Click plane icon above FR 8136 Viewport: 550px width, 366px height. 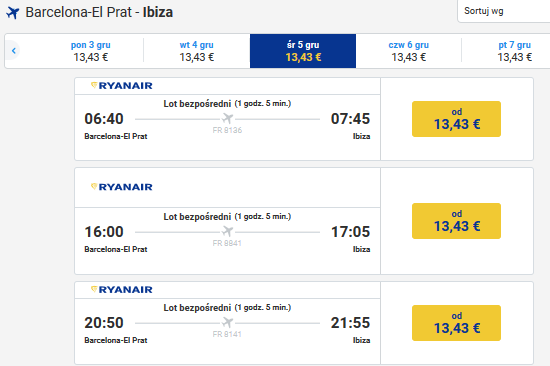(x=227, y=118)
